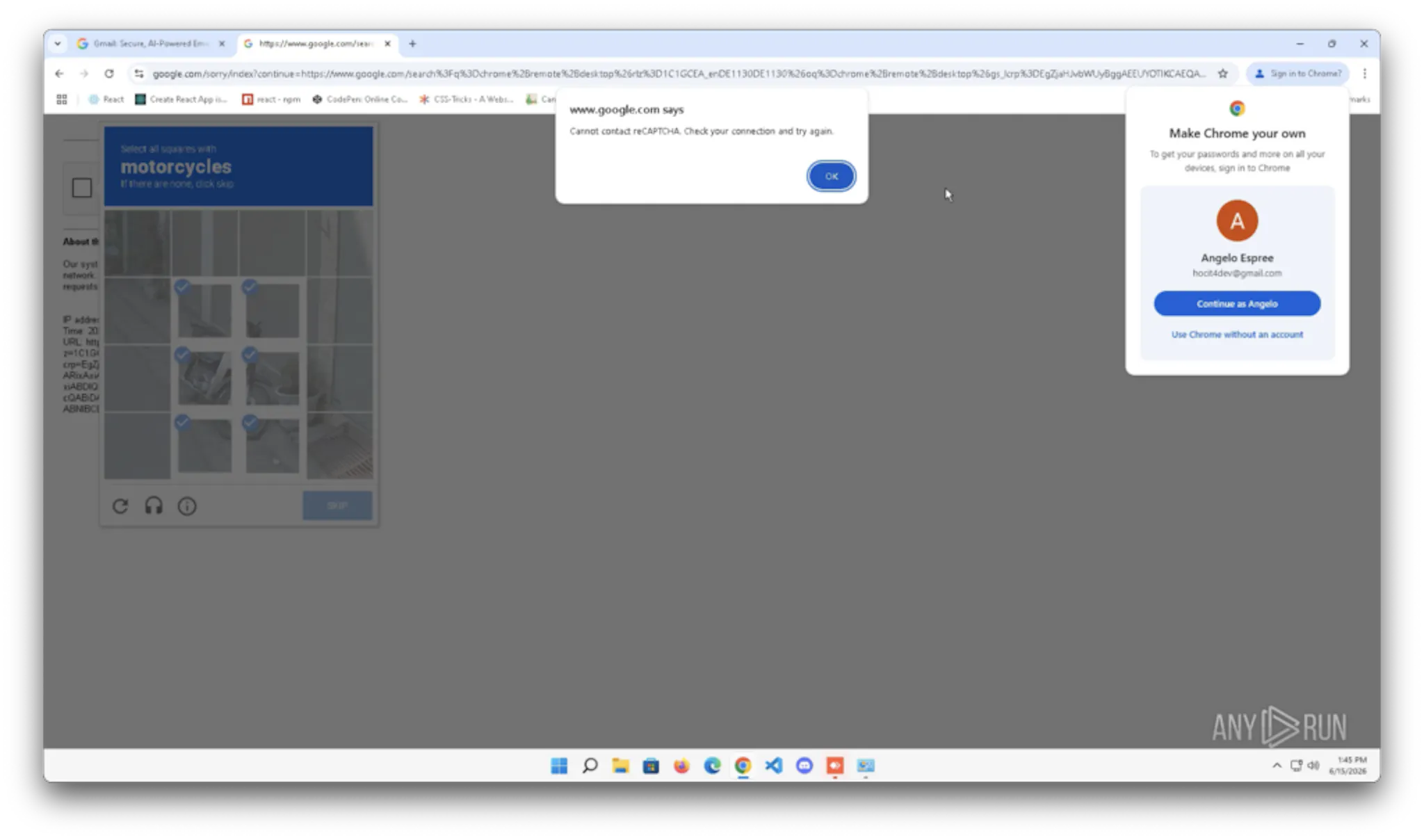Screen dimensions: 1424x840
Task: Launch Firefox from the taskbar
Action: point(681,766)
